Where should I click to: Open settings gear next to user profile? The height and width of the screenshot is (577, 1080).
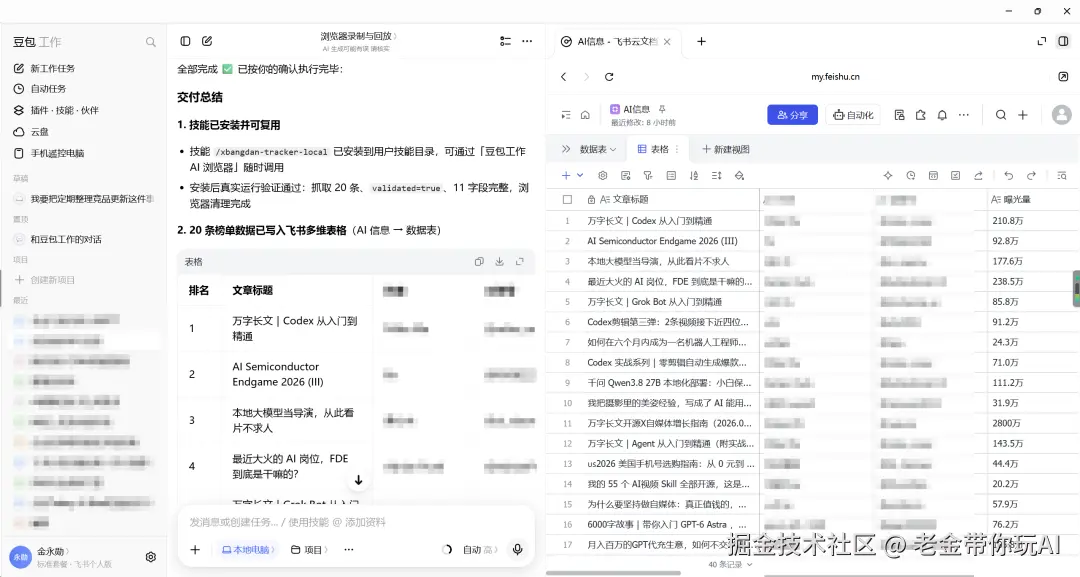pos(151,557)
